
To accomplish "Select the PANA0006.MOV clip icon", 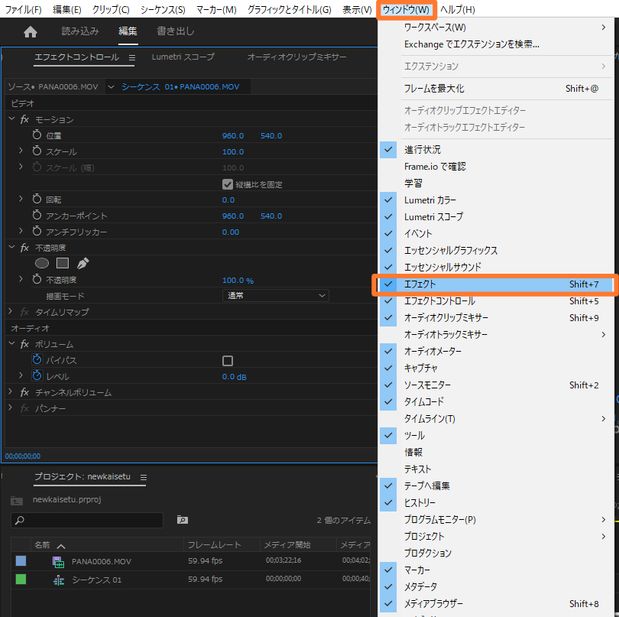I will (x=58, y=561).
